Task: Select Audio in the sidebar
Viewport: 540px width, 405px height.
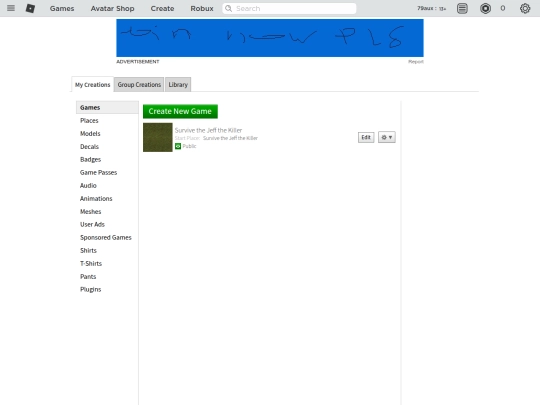Action: click(88, 186)
